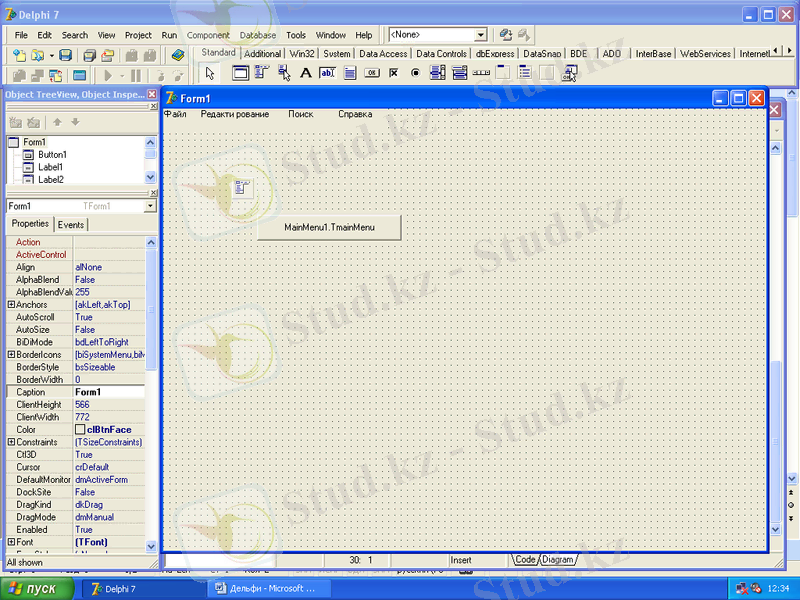
Task: Select Label1 in Object TreeView
Action: coord(50,167)
